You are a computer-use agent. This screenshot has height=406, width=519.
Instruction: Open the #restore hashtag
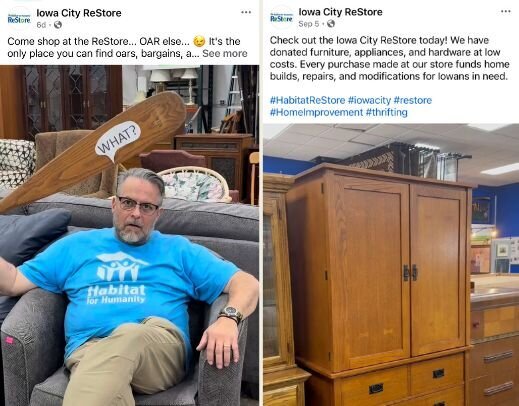click(x=413, y=100)
